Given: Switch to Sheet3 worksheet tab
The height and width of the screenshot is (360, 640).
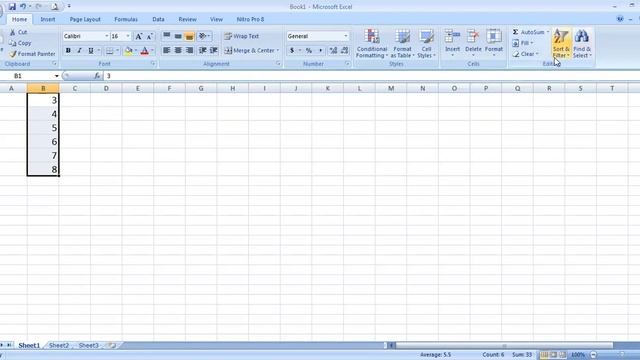Looking at the screenshot, I should (x=89, y=345).
